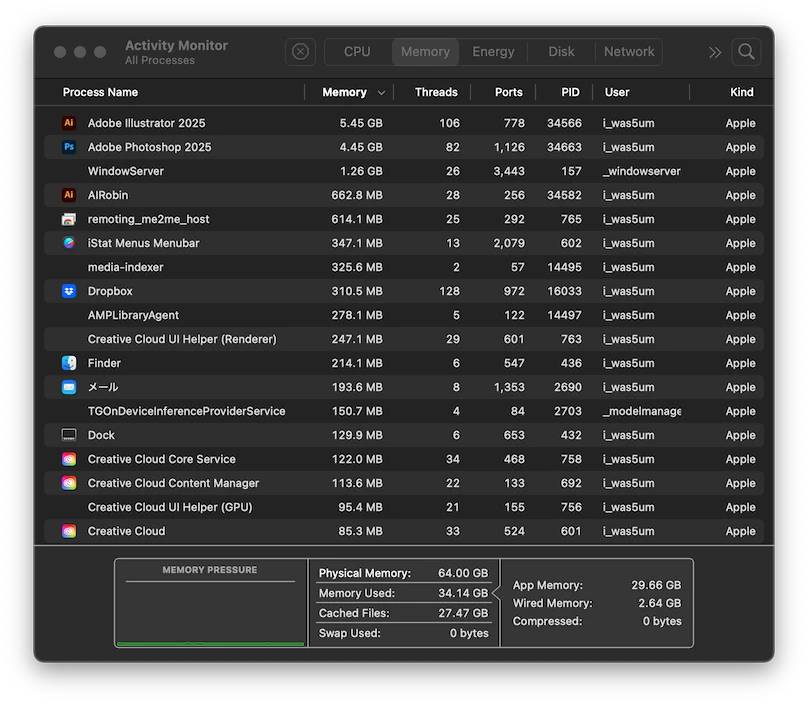808x704 pixels.
Task: Open the search magnifier in the toolbar
Action: pyautogui.click(x=746, y=52)
